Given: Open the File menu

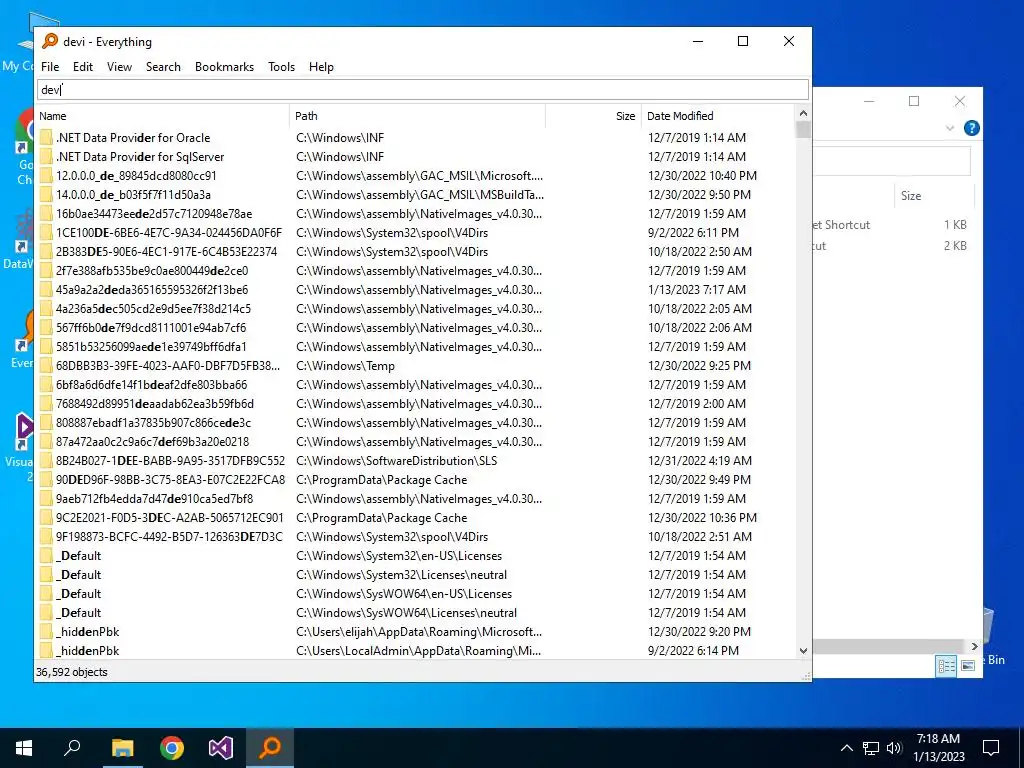Looking at the screenshot, I should [x=50, y=67].
